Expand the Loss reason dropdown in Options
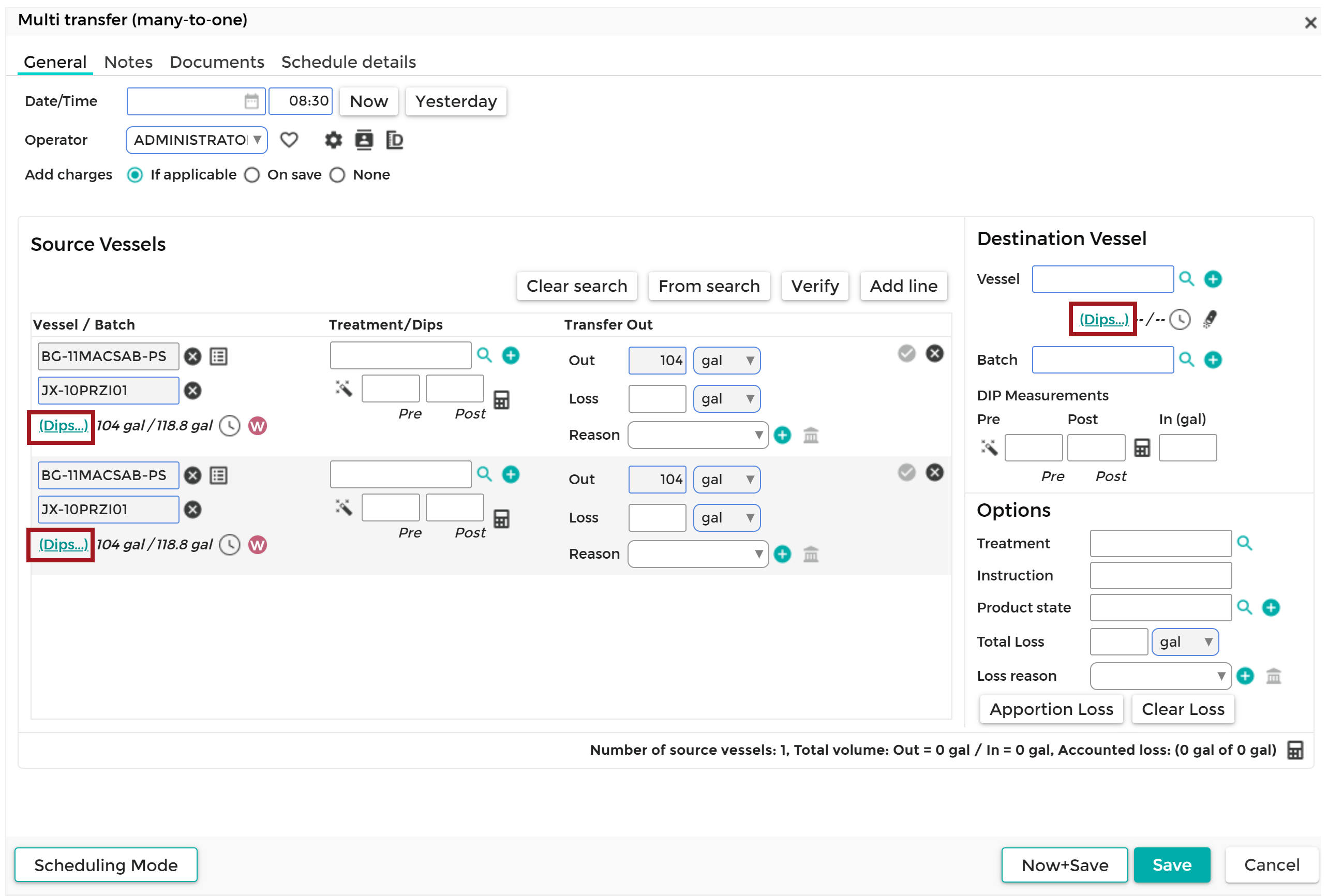 pyautogui.click(x=1160, y=676)
